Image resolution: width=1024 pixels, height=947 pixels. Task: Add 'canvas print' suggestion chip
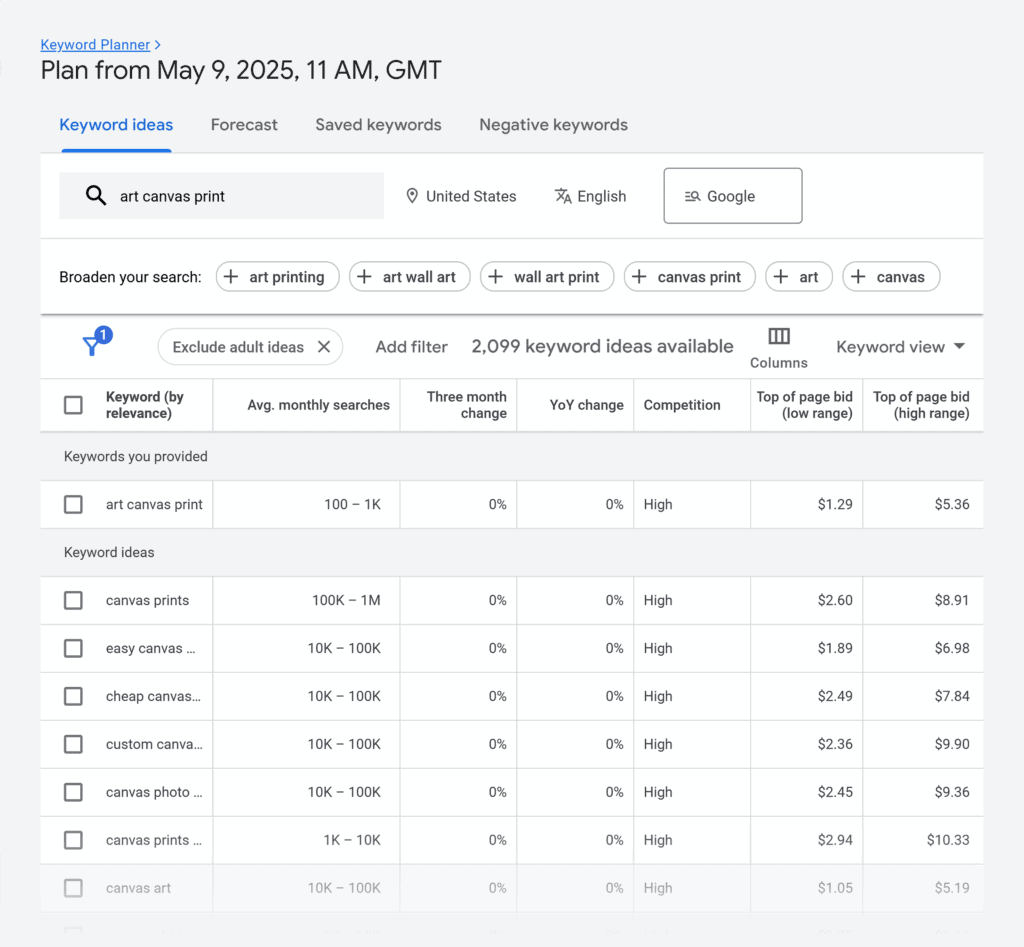coord(689,277)
